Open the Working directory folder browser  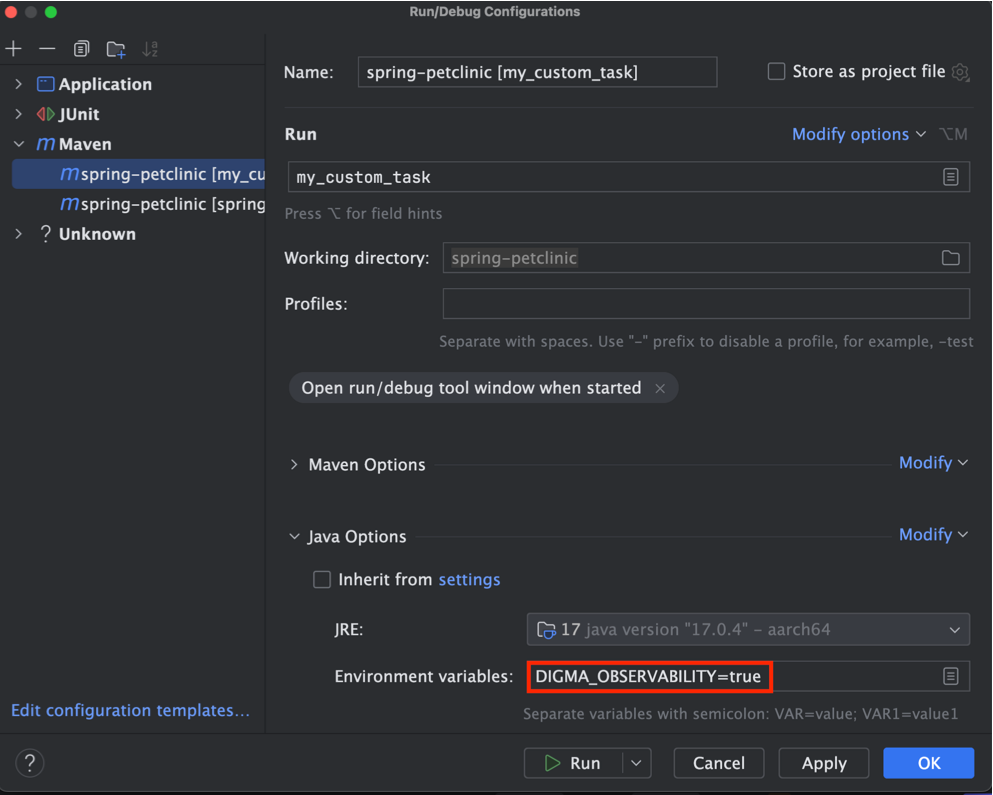950,258
